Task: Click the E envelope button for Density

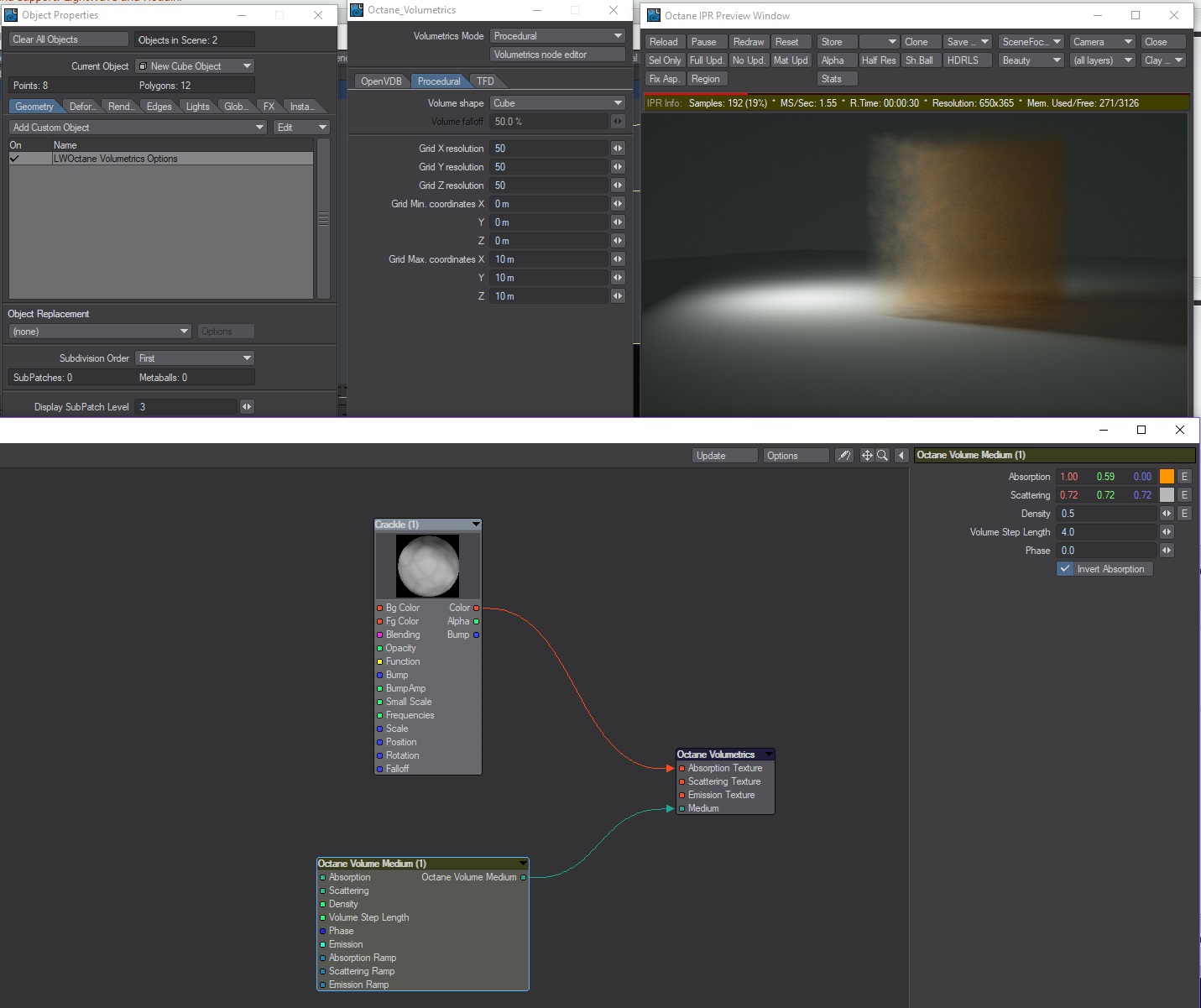Action: coord(1184,514)
